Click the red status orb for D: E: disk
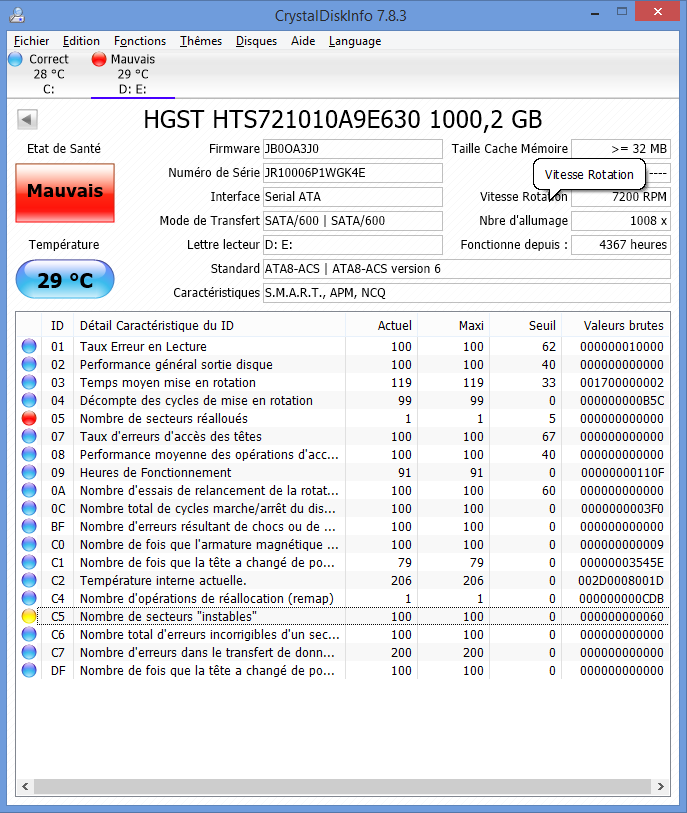This screenshot has height=813, width=687. (x=99, y=59)
